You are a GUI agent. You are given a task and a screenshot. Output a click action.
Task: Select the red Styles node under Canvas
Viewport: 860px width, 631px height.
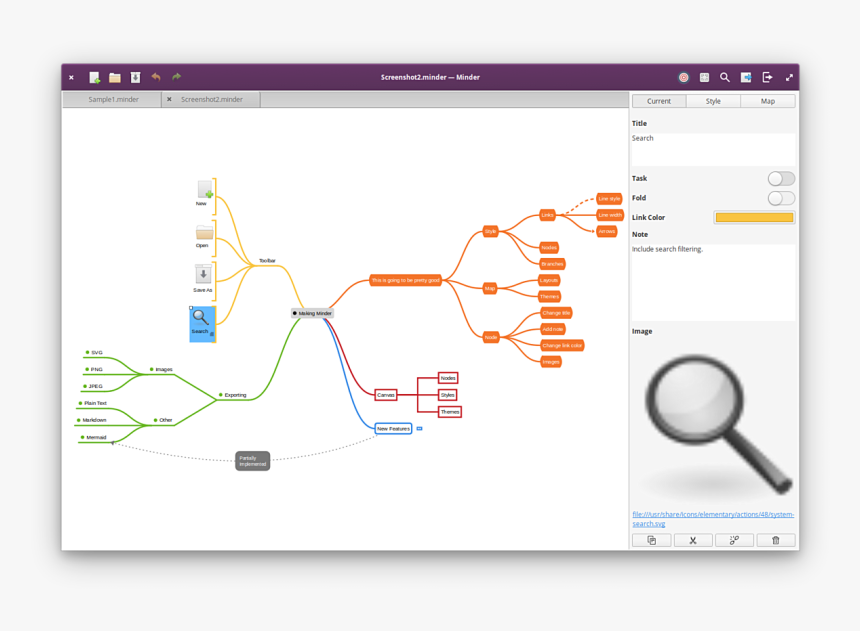click(x=448, y=395)
